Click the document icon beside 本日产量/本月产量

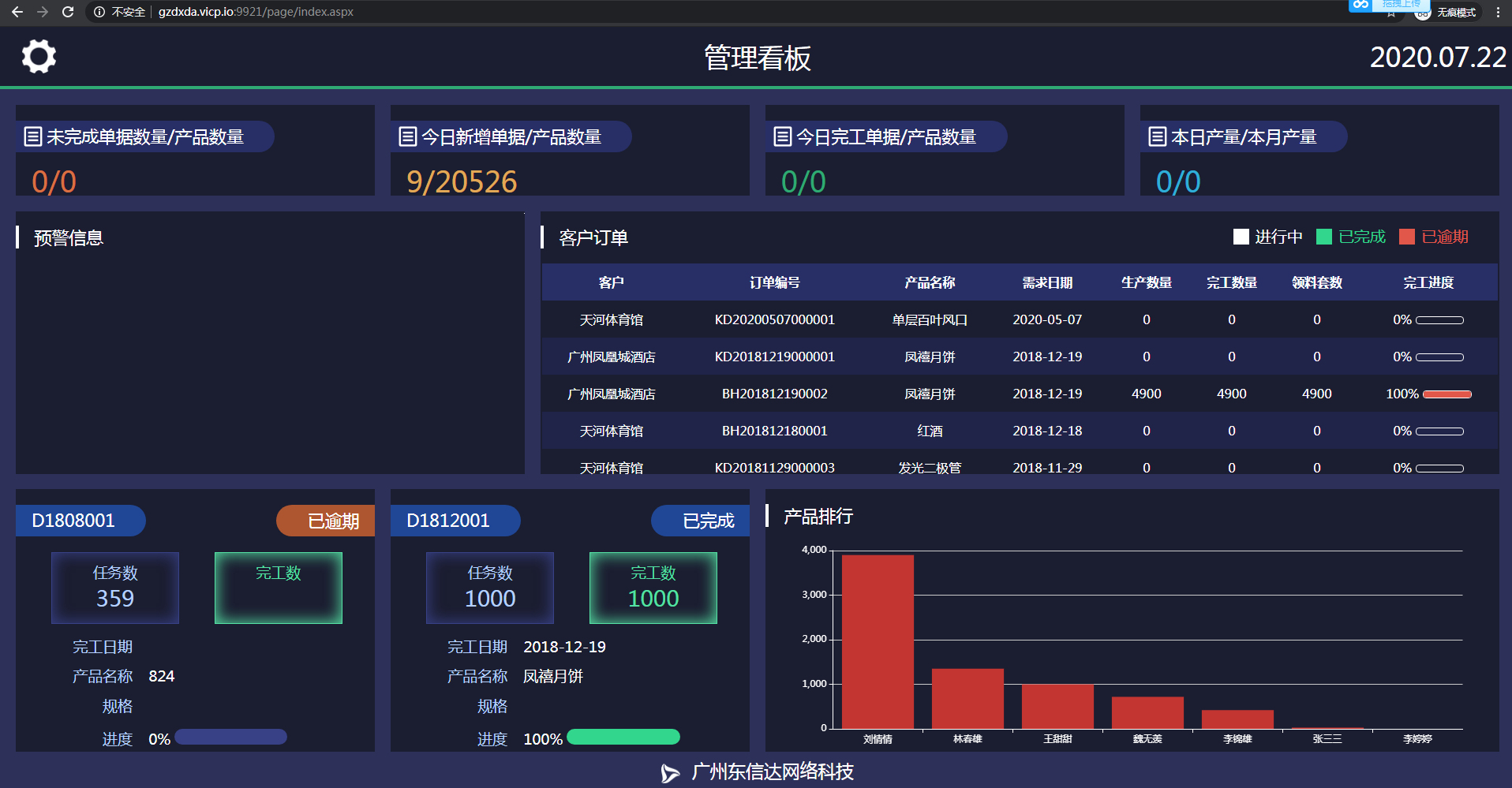(x=1157, y=136)
